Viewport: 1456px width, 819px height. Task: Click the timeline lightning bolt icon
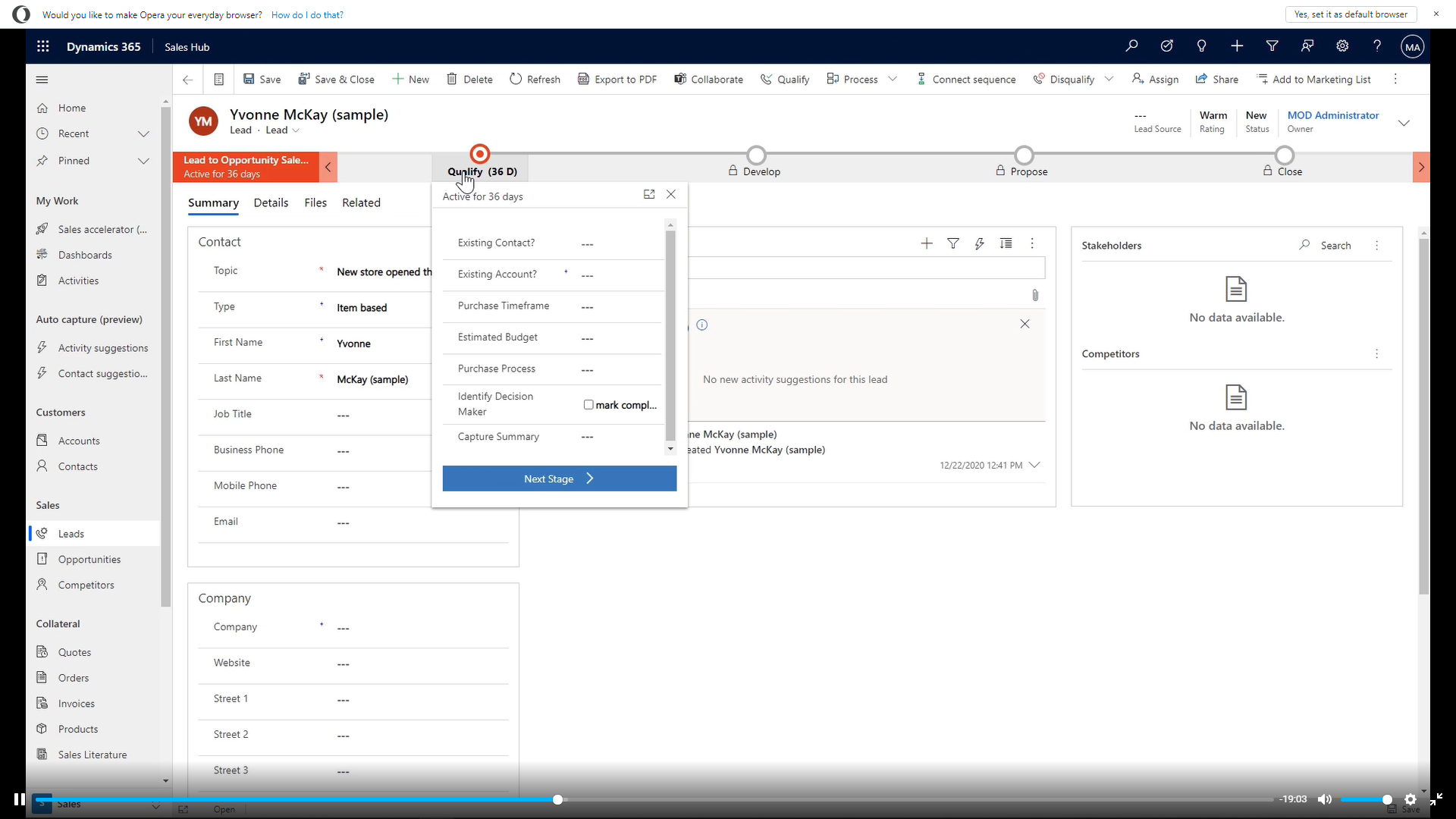(980, 243)
